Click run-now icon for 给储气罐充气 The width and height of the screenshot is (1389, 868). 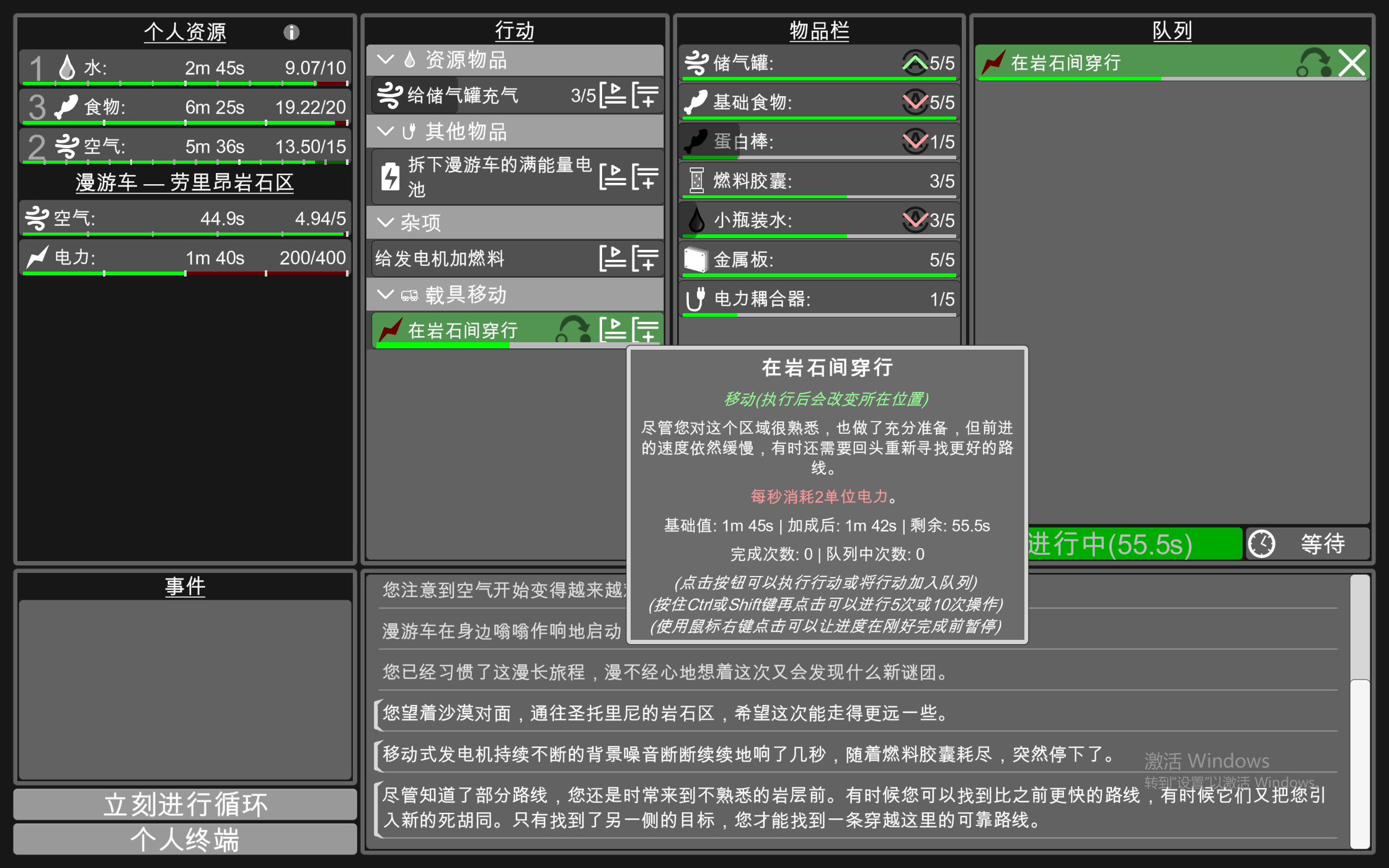tap(613, 95)
